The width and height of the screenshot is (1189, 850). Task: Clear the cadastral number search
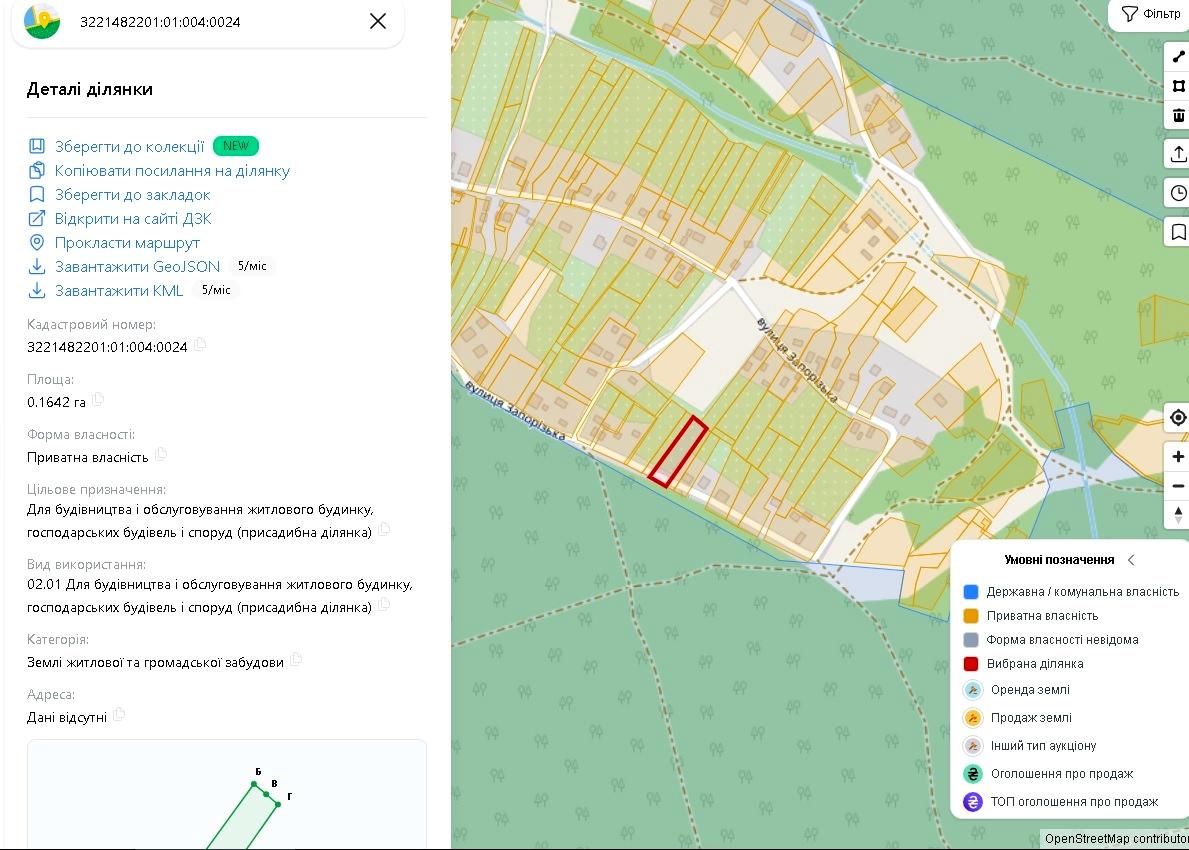tap(378, 21)
